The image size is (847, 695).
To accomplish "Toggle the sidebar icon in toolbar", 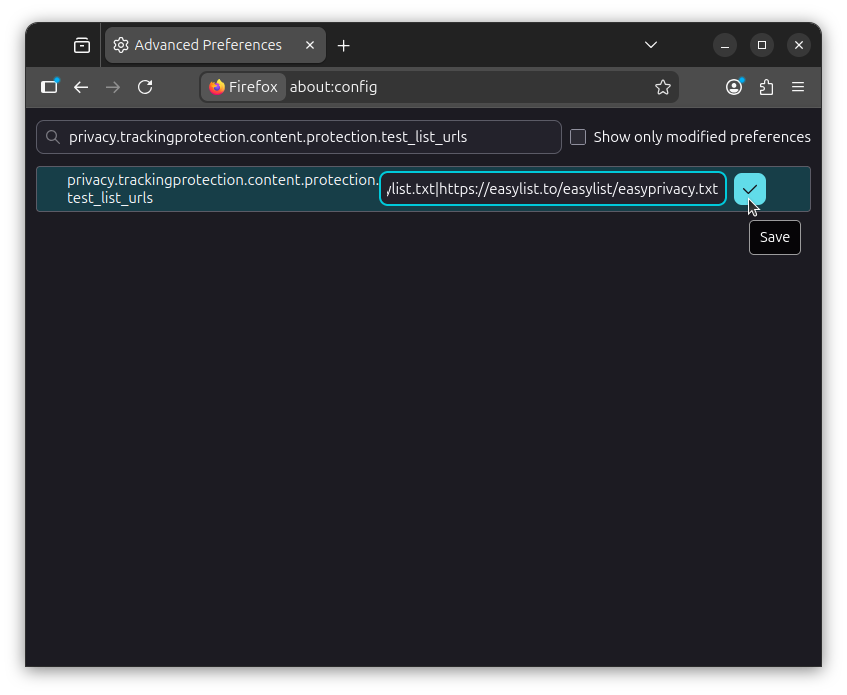I will tap(49, 87).
